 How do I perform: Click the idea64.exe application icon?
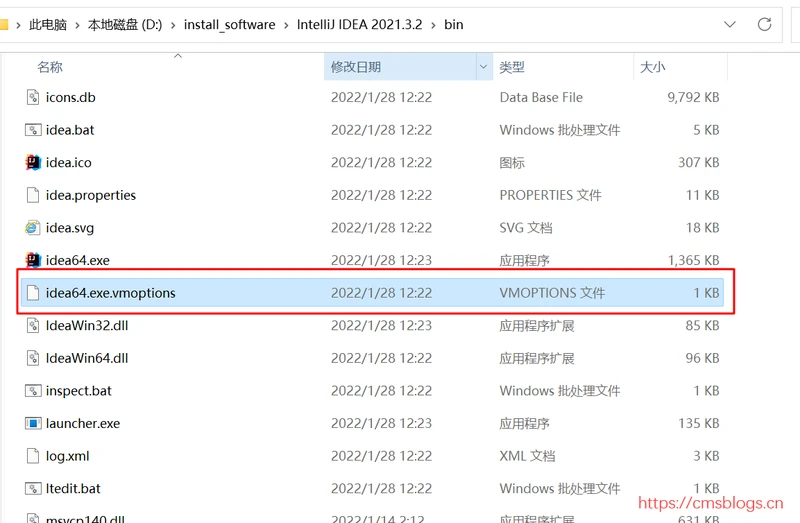click(x=33, y=260)
